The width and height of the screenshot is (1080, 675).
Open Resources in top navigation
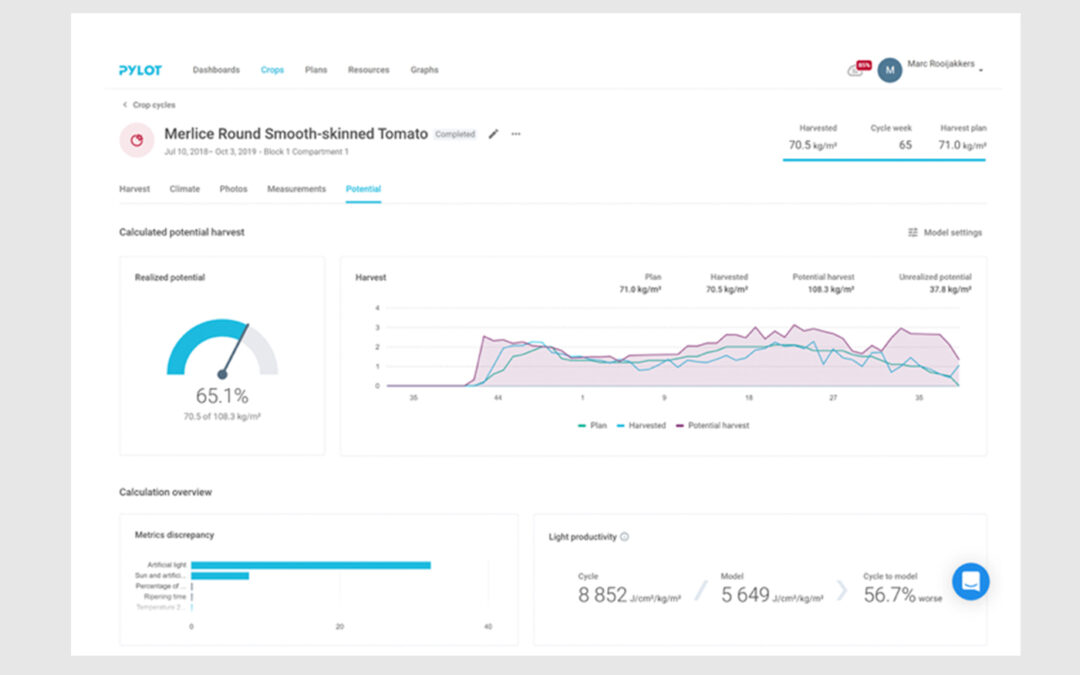368,70
